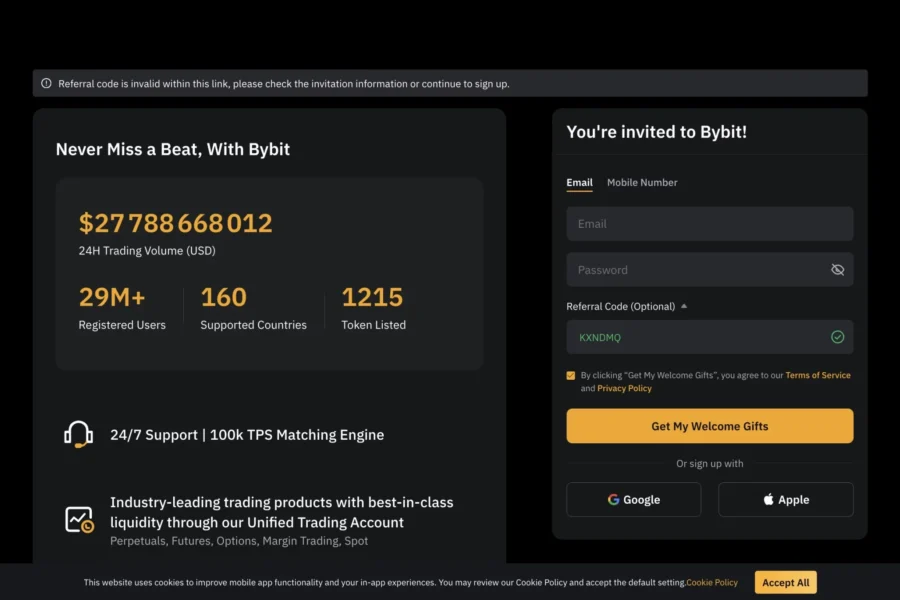Click the 'Token Listed' label
Screen dimensions: 900x600
tap(374, 325)
